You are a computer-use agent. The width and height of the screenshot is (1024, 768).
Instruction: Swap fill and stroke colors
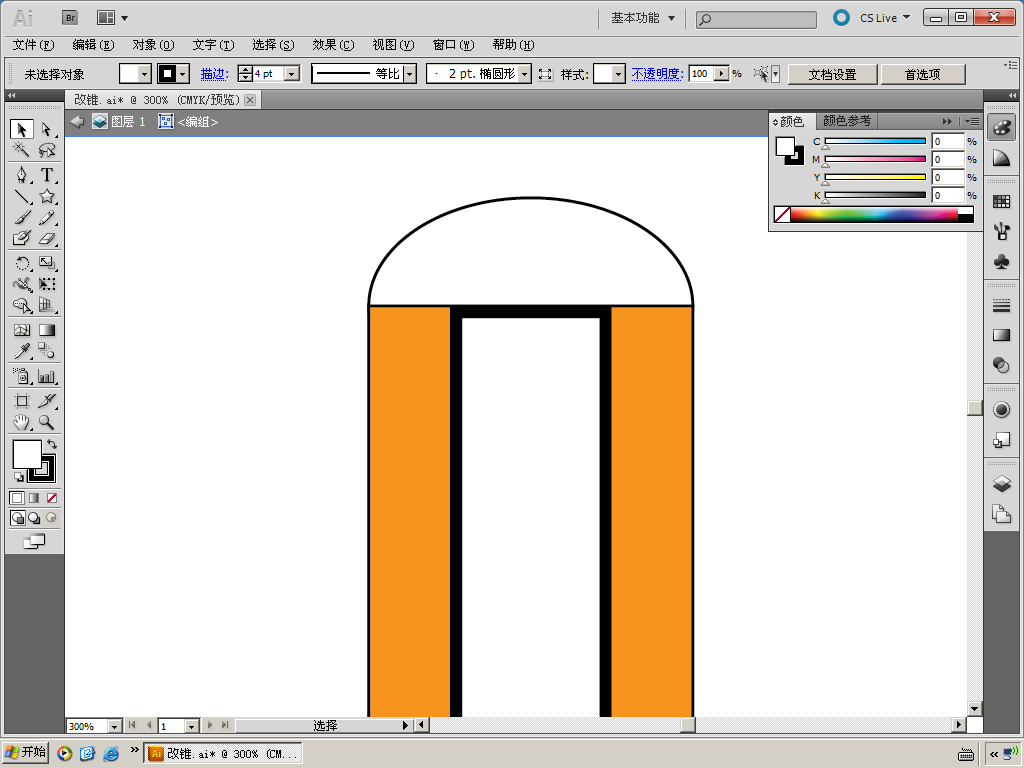[x=52, y=443]
